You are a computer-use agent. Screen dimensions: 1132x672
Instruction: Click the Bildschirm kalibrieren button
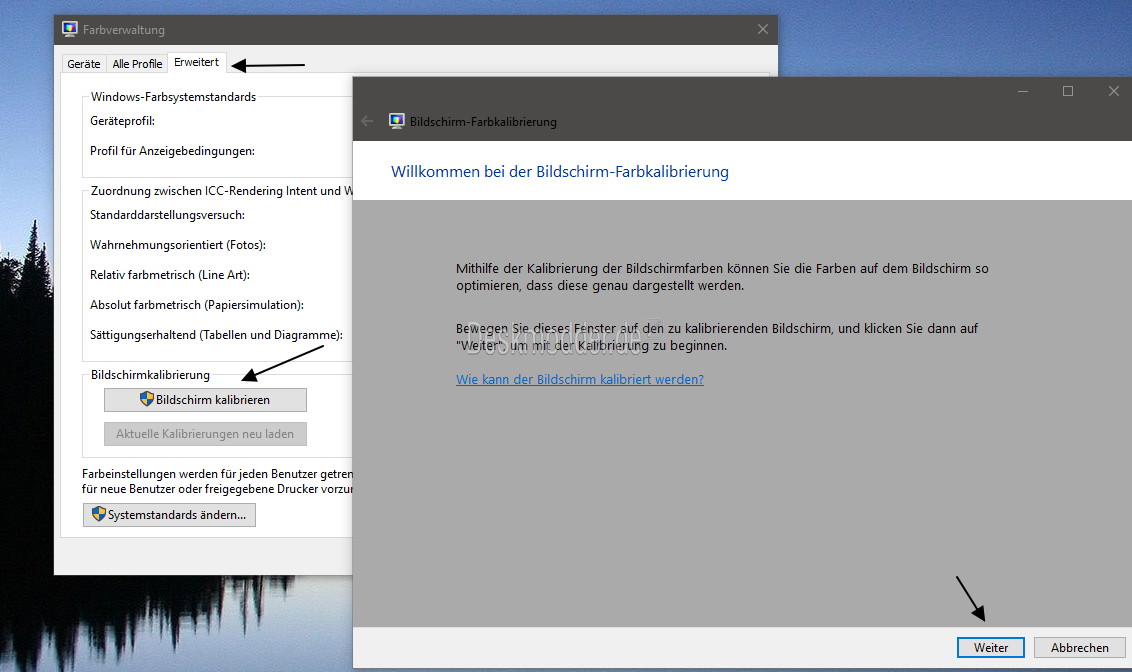[x=205, y=400]
